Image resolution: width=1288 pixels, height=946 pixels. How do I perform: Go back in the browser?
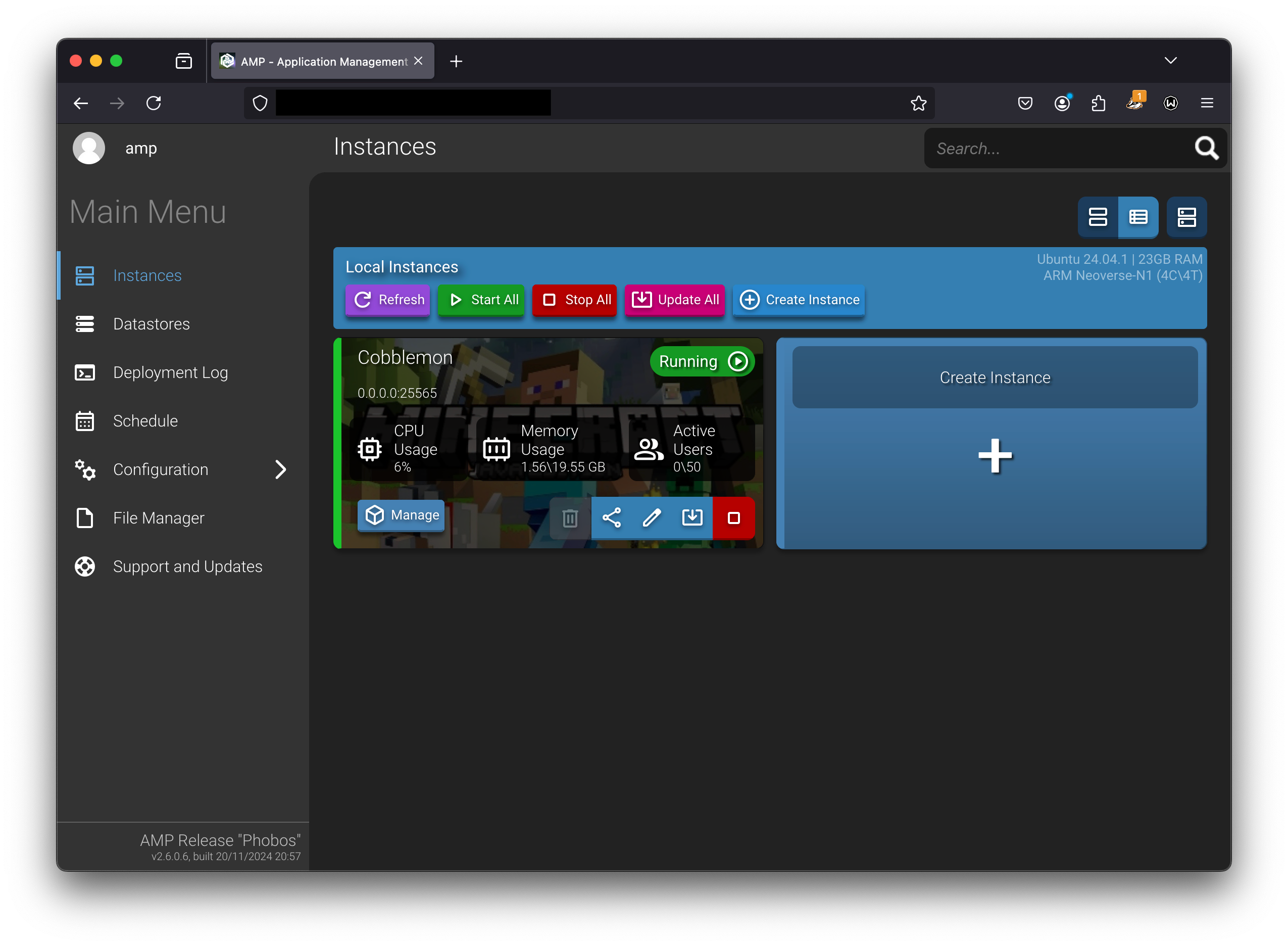81,103
